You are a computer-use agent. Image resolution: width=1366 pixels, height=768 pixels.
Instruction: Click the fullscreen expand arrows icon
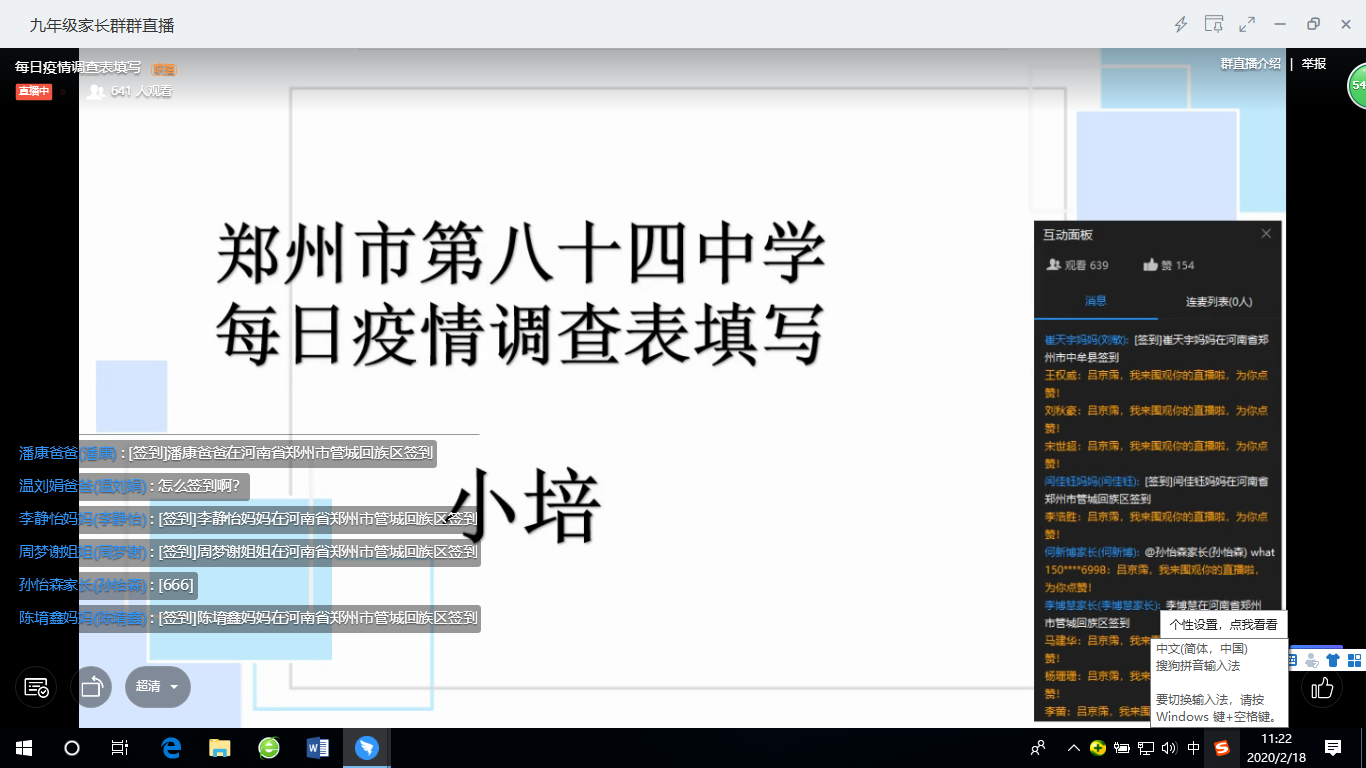click(1247, 25)
